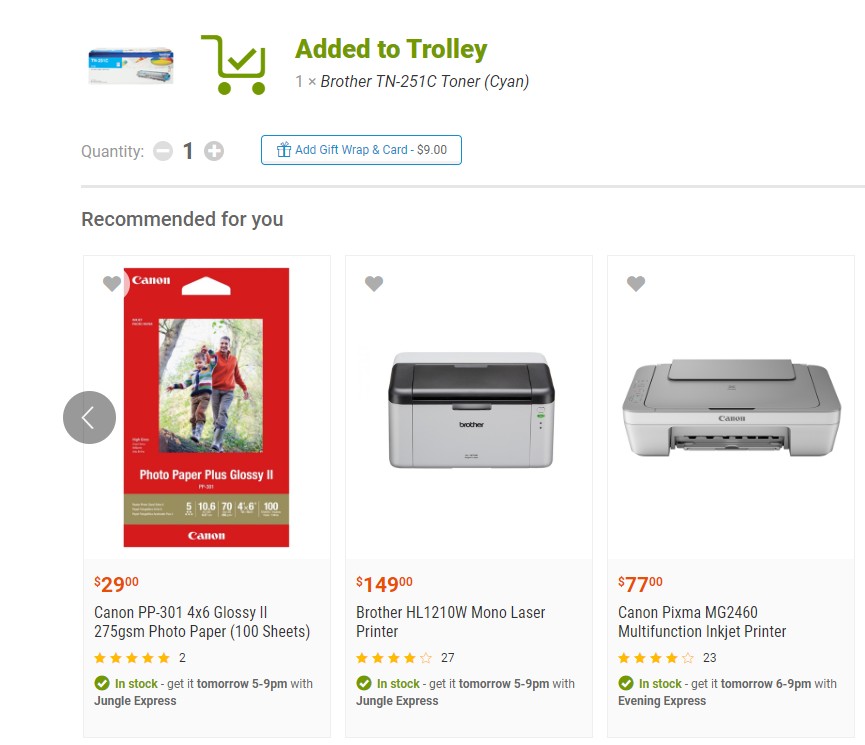Screen dimensions: 865x745
Task: Click the green trolley cart icon
Action: click(x=233, y=65)
